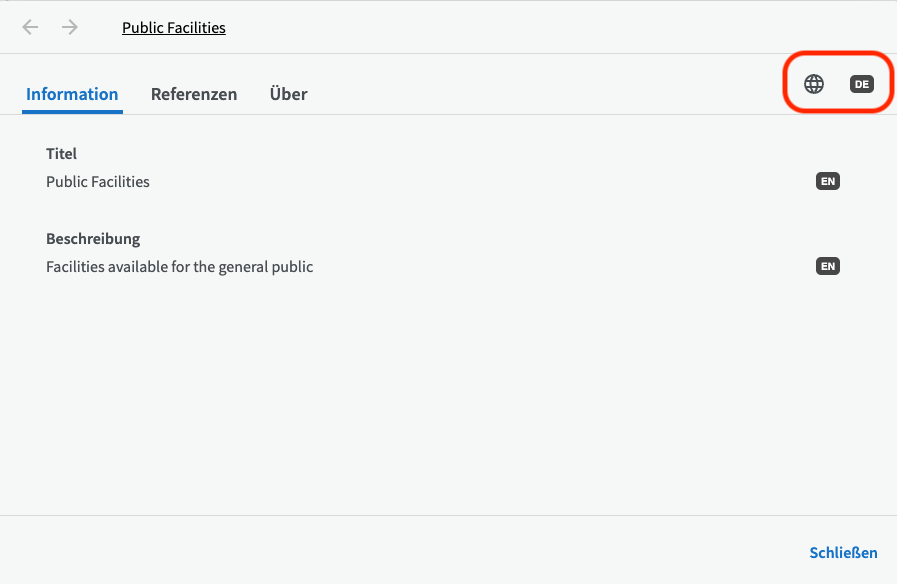Go back using the left arrow
The height and width of the screenshot is (584, 897).
click(31, 27)
